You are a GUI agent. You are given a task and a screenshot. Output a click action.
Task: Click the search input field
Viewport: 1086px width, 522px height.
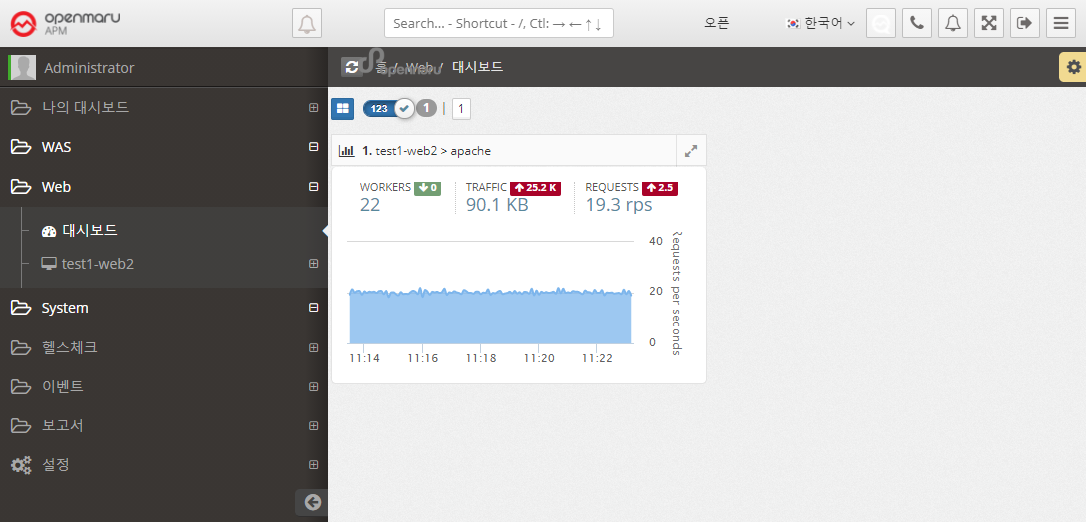(498, 23)
